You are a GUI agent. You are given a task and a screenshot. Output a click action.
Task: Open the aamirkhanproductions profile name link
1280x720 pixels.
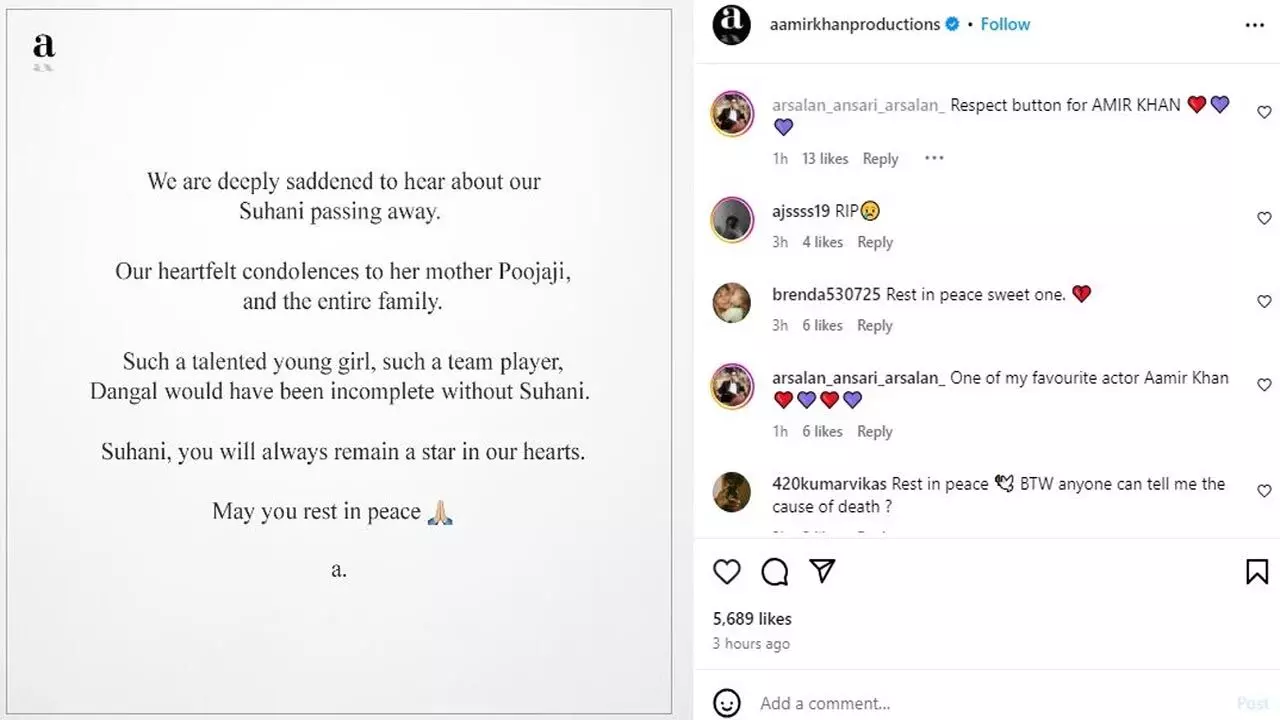(x=855, y=24)
